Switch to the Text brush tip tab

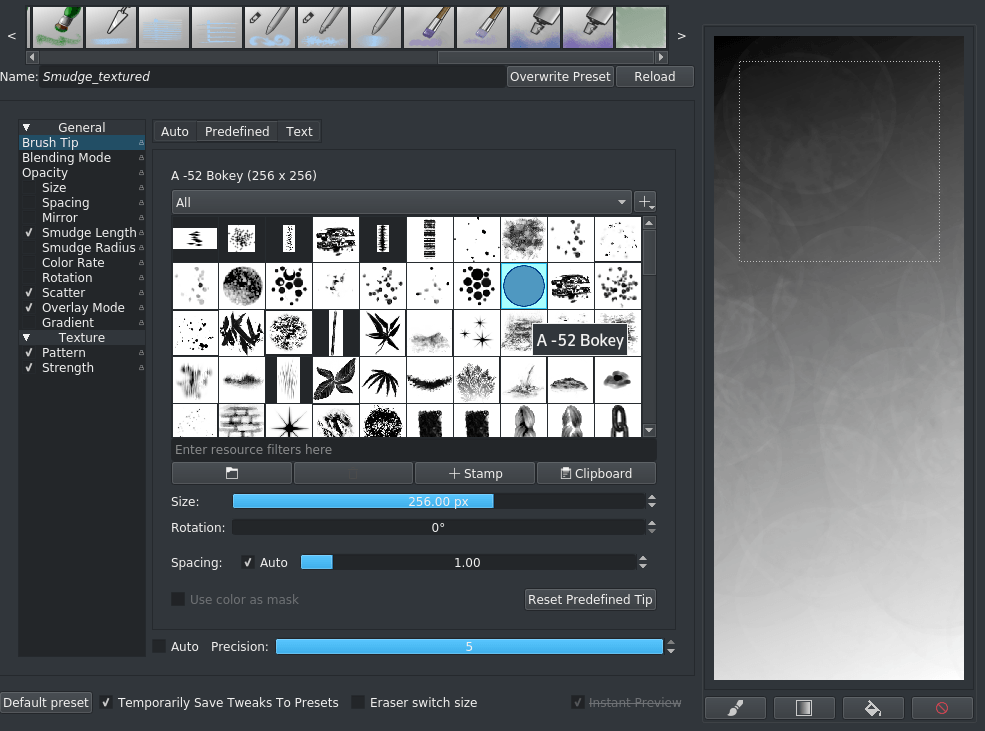click(x=299, y=131)
